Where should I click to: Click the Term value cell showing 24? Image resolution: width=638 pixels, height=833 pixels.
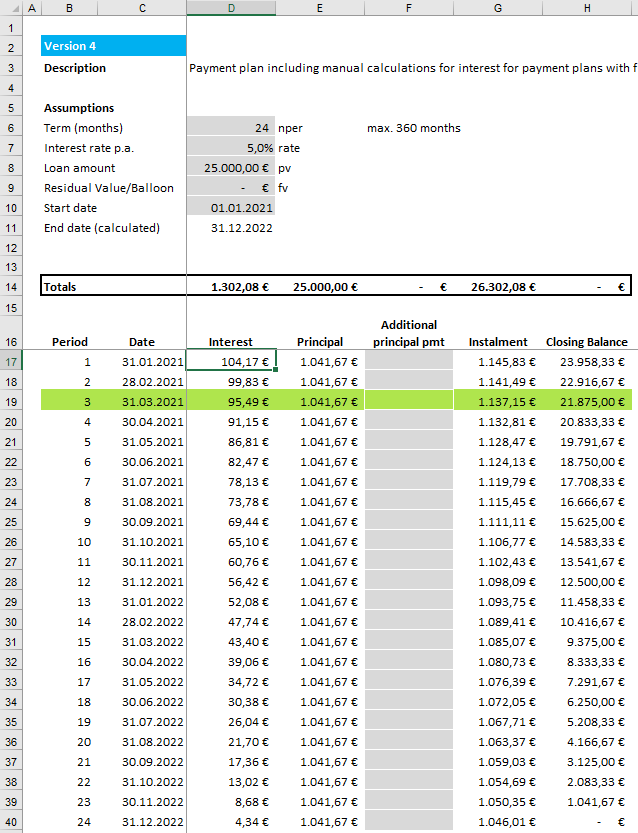click(x=231, y=127)
